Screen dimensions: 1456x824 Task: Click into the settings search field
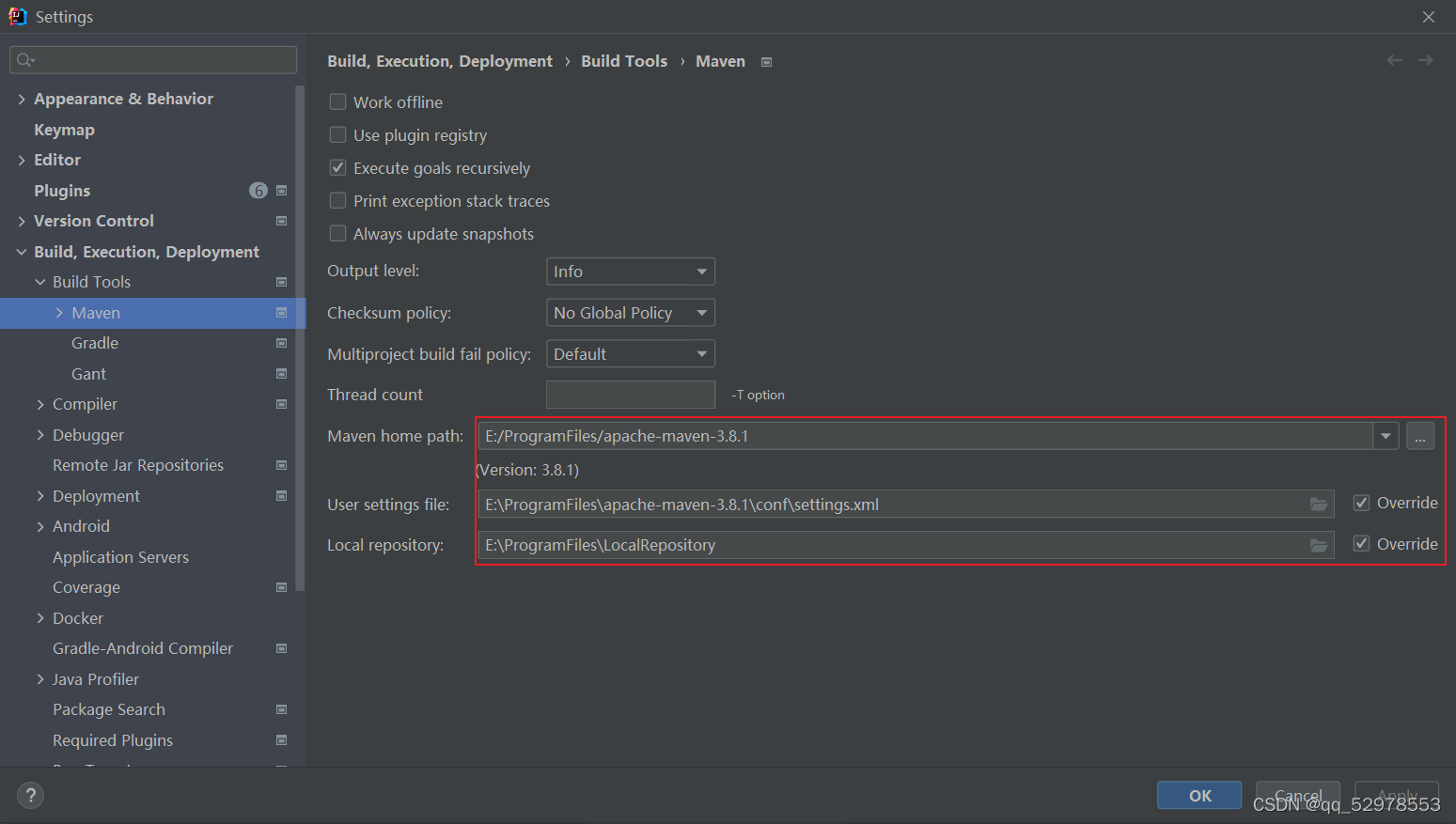153,60
